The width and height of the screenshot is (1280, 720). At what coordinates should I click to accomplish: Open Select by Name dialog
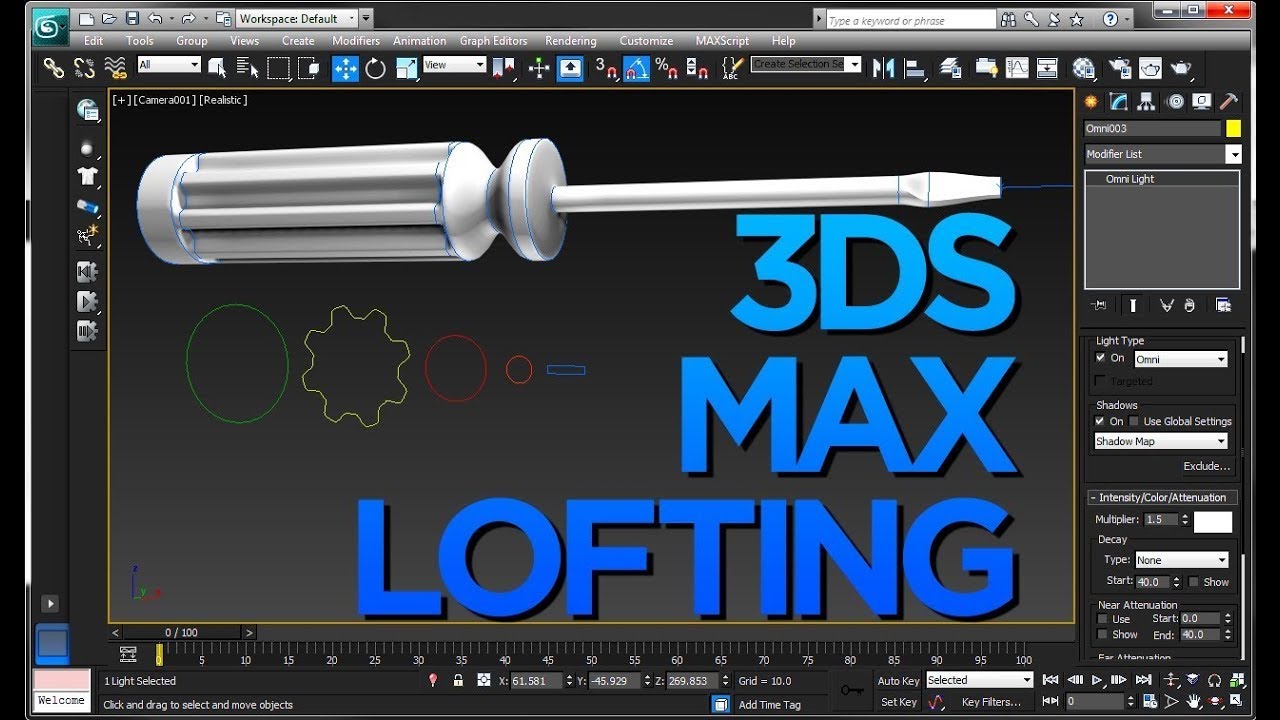tap(247, 68)
